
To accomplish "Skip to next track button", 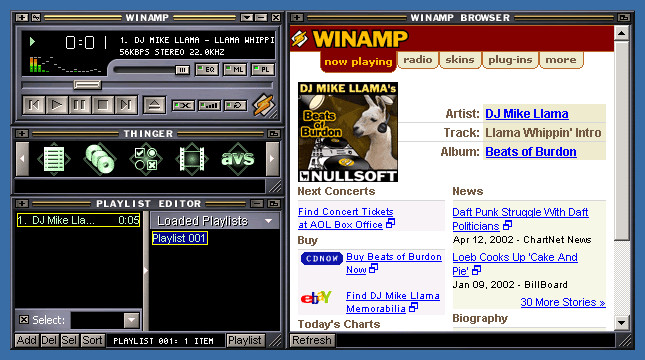I will (126, 105).
